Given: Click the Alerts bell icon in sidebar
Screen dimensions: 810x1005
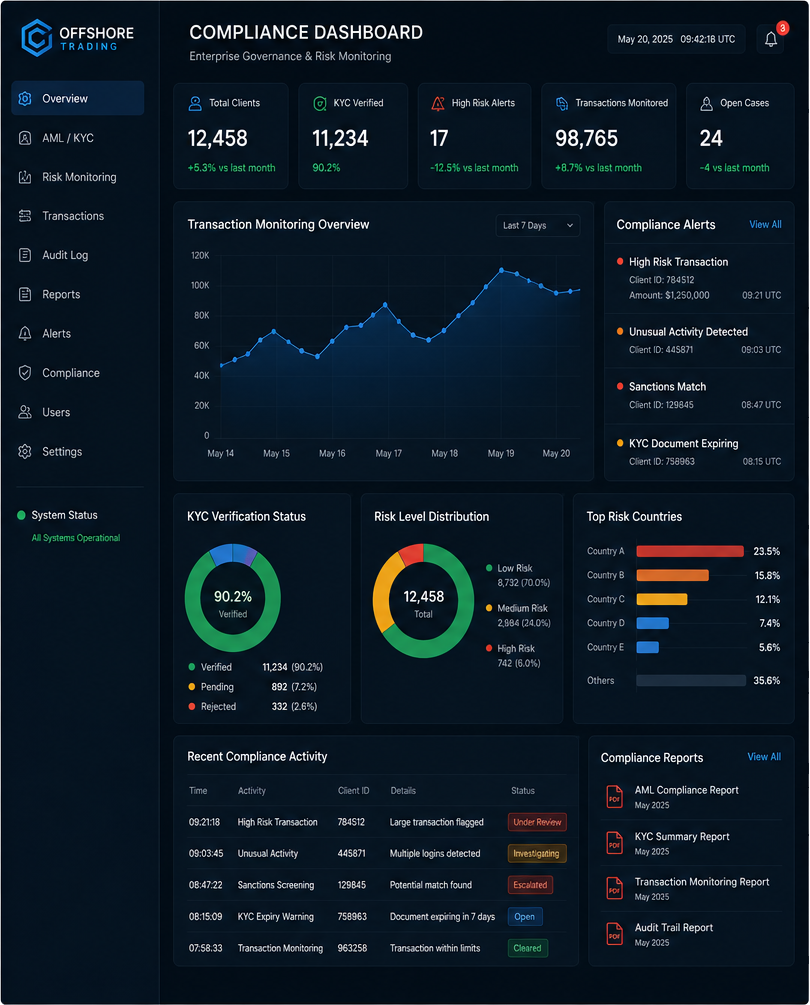Looking at the screenshot, I should 25,333.
